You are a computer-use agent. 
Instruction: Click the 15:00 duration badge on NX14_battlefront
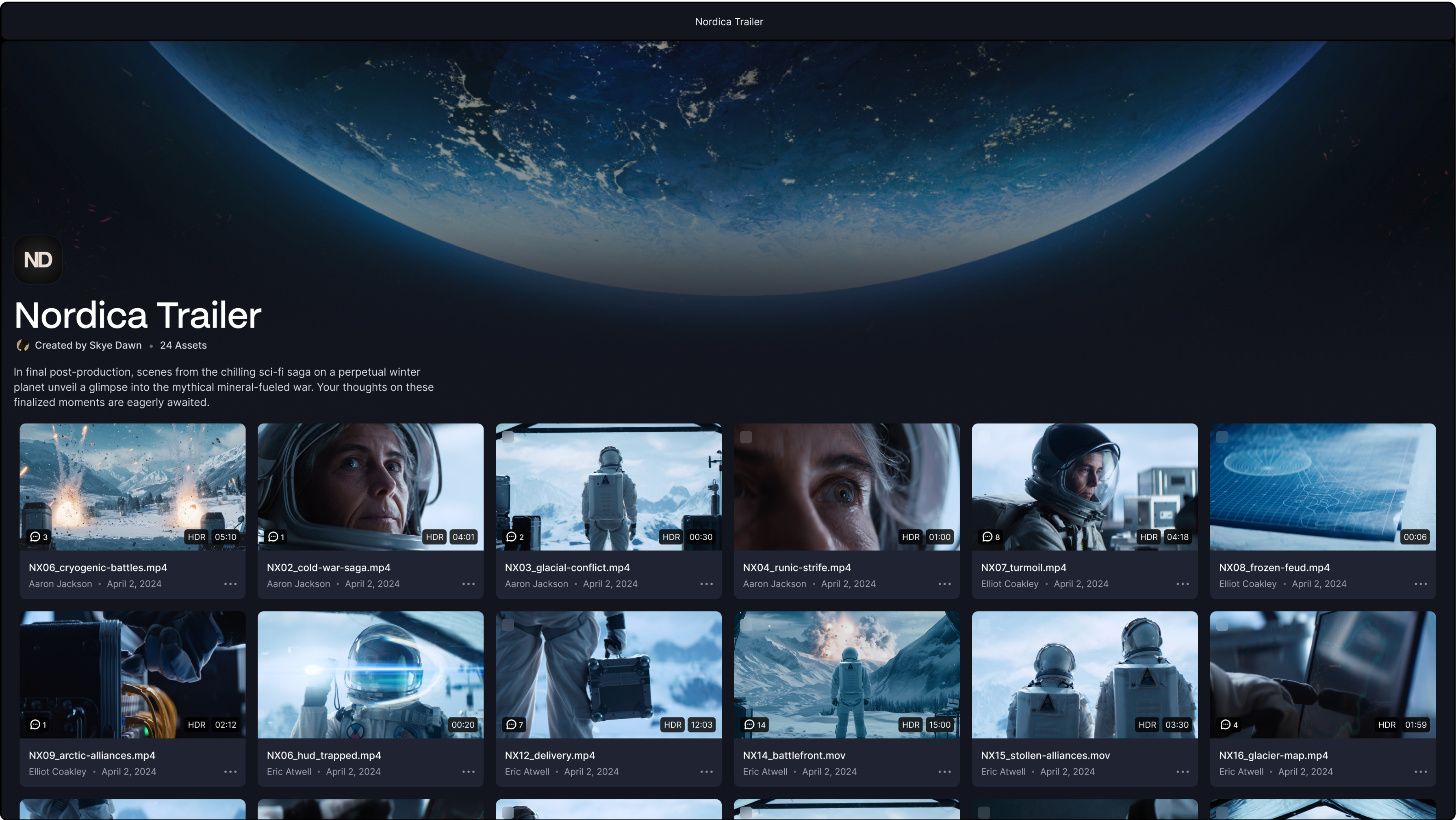(x=940, y=724)
